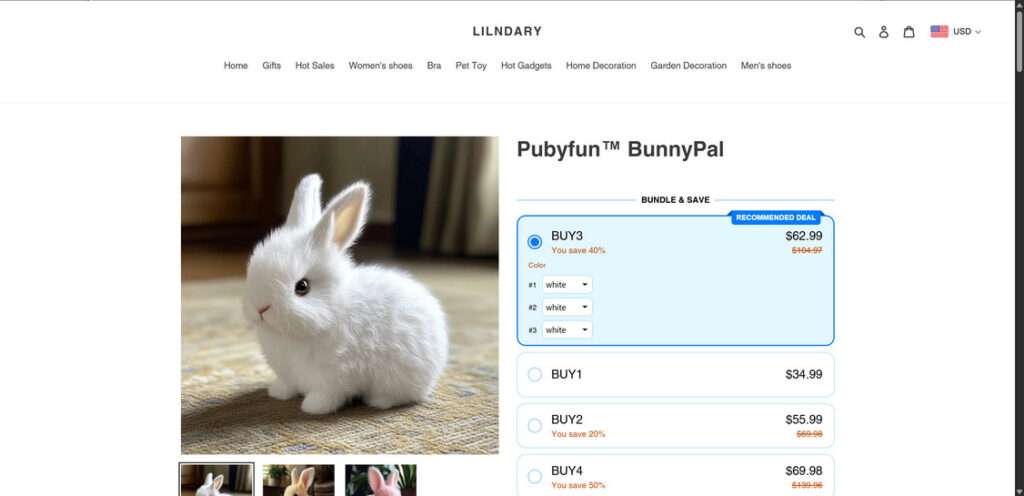Click the US flag currency icon
Screen dimensions: 1024x496
coord(939,31)
